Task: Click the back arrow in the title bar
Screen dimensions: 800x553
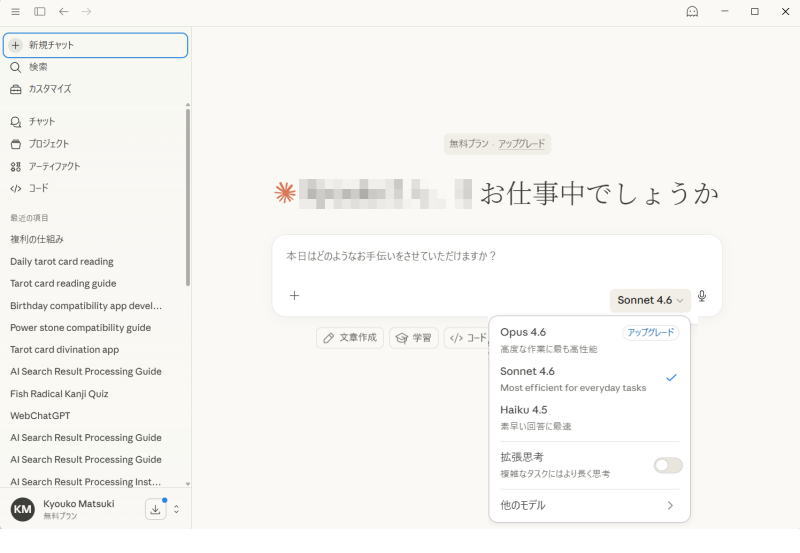Action: [x=64, y=12]
